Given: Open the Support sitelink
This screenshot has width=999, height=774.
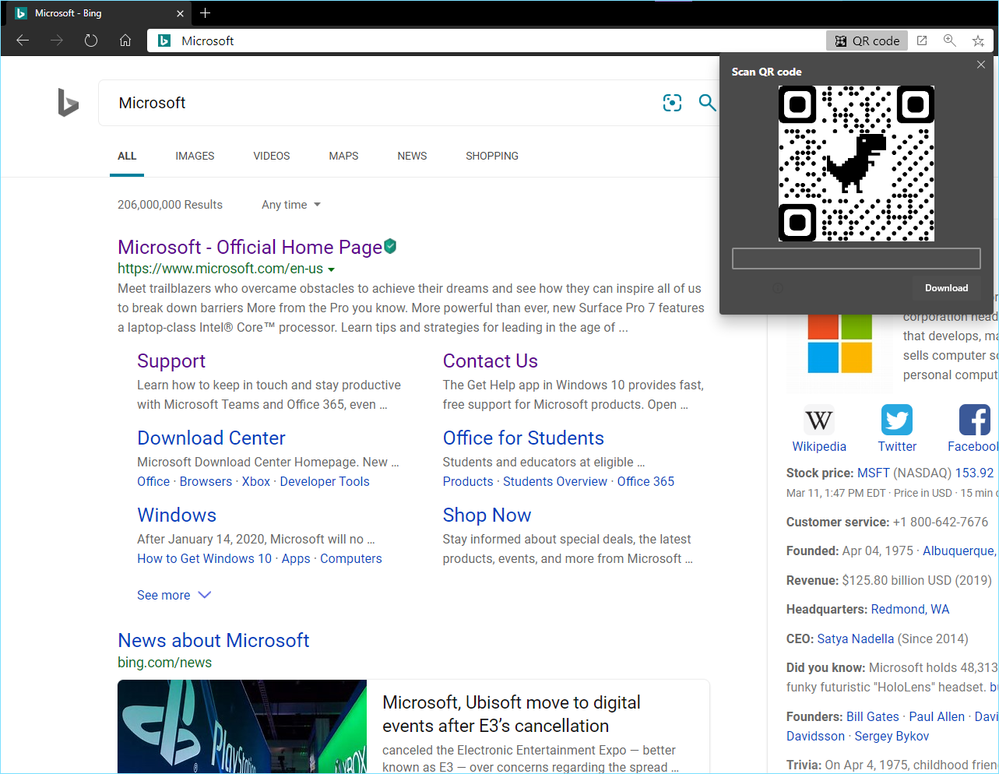Looking at the screenshot, I should coord(171,361).
